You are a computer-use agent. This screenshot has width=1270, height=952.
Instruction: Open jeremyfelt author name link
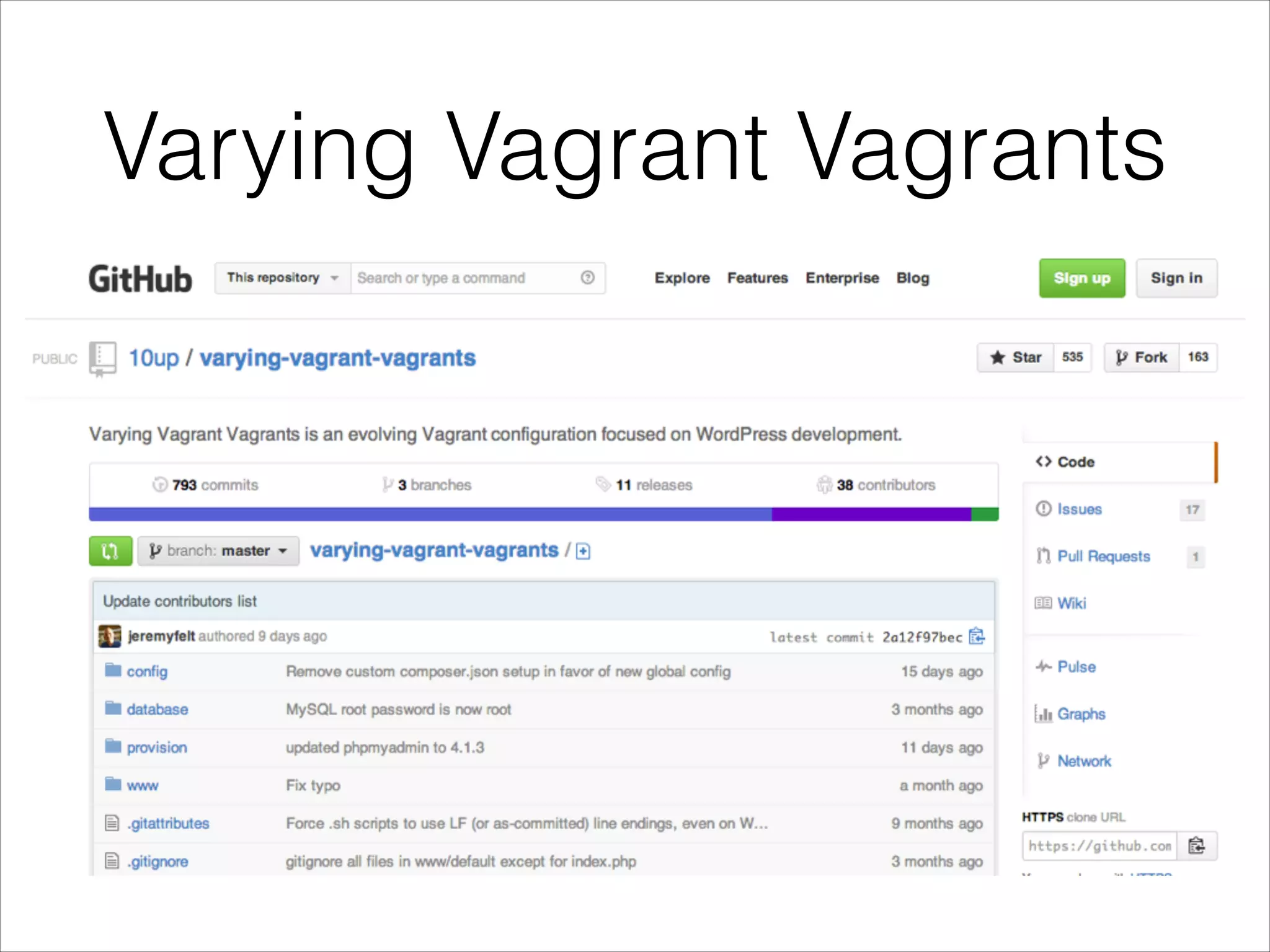point(161,636)
